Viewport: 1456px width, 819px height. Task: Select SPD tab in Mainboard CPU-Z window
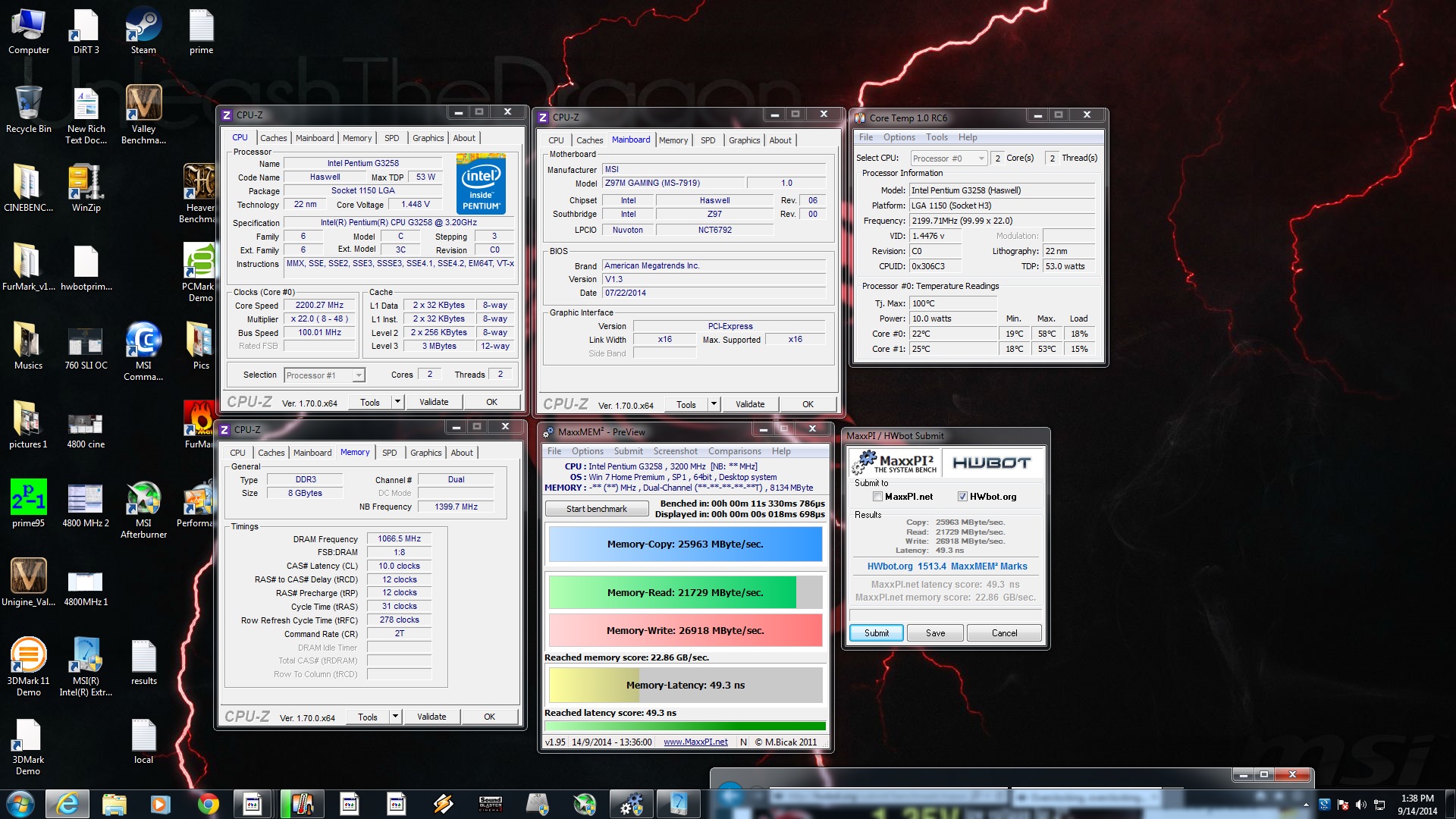pyautogui.click(x=708, y=140)
